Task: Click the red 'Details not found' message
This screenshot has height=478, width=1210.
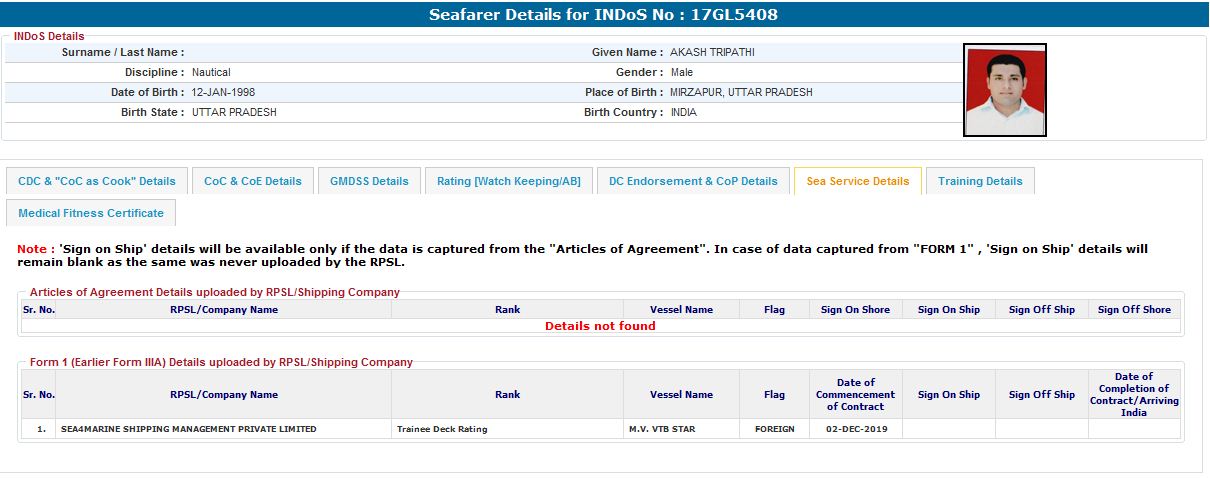Action: [600, 326]
